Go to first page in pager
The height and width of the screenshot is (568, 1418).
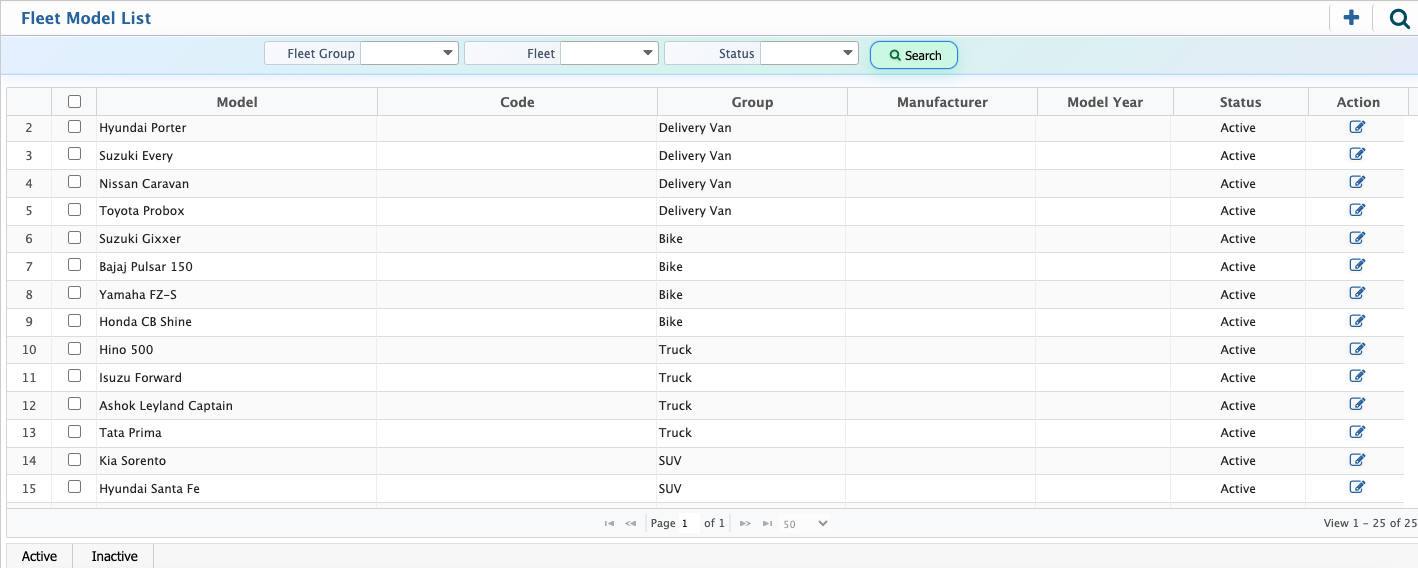pyautogui.click(x=609, y=523)
